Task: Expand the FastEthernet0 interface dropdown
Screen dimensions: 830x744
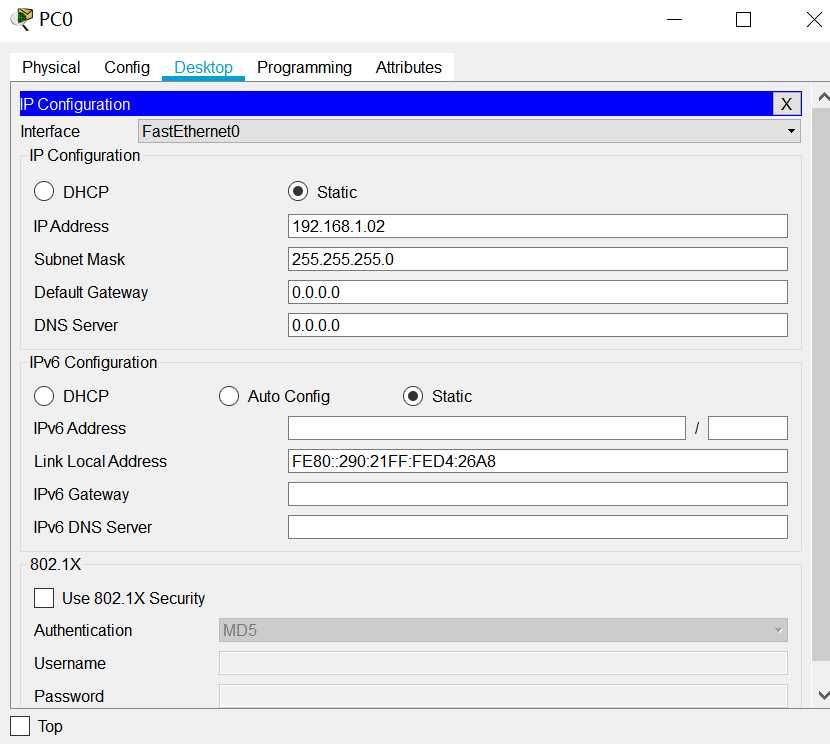Action: (469, 131)
